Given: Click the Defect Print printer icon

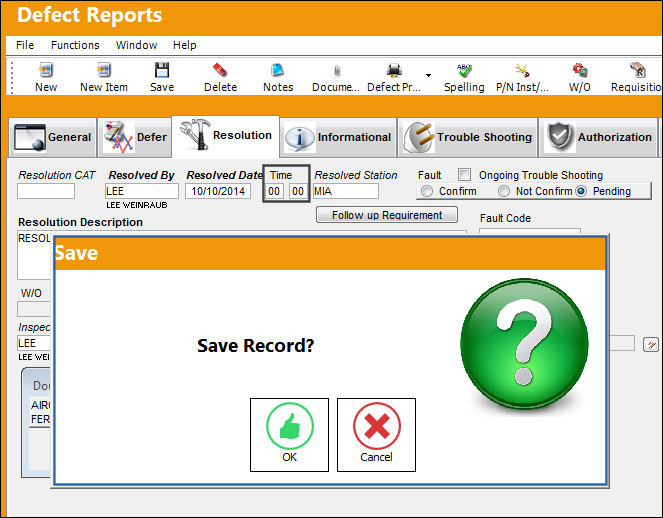Looking at the screenshot, I should pyautogui.click(x=394, y=70).
